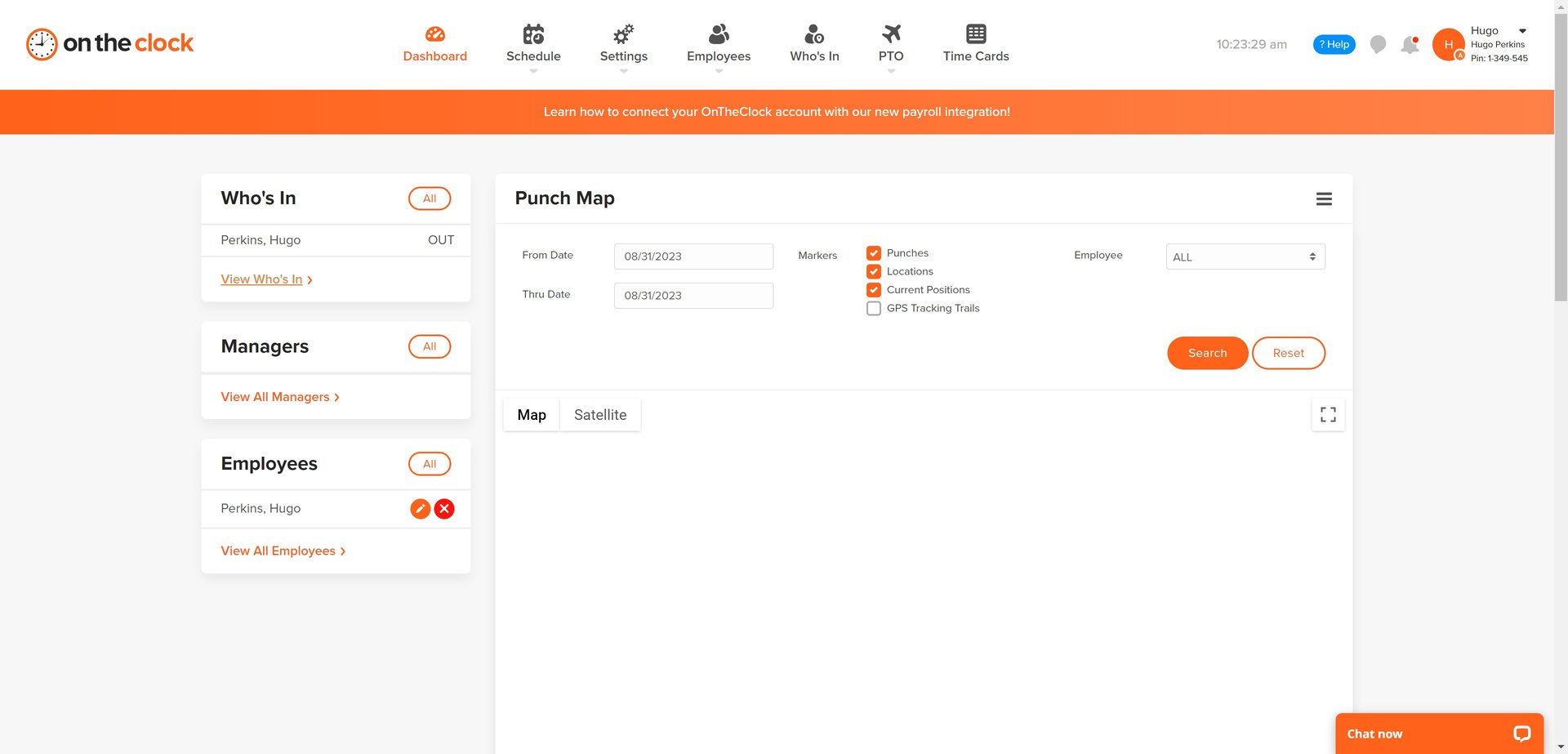The height and width of the screenshot is (754, 1568).
Task: Click the OnTheClock logo
Action: tap(109, 43)
